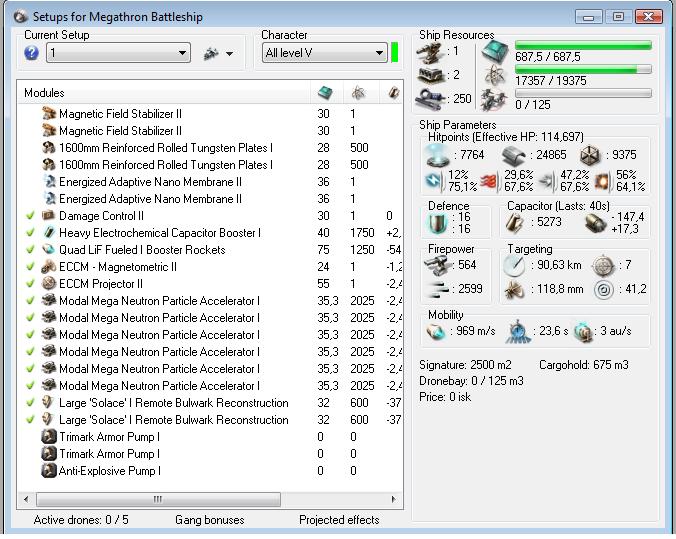Click the sensor strength icon showing 41,2

point(603,290)
